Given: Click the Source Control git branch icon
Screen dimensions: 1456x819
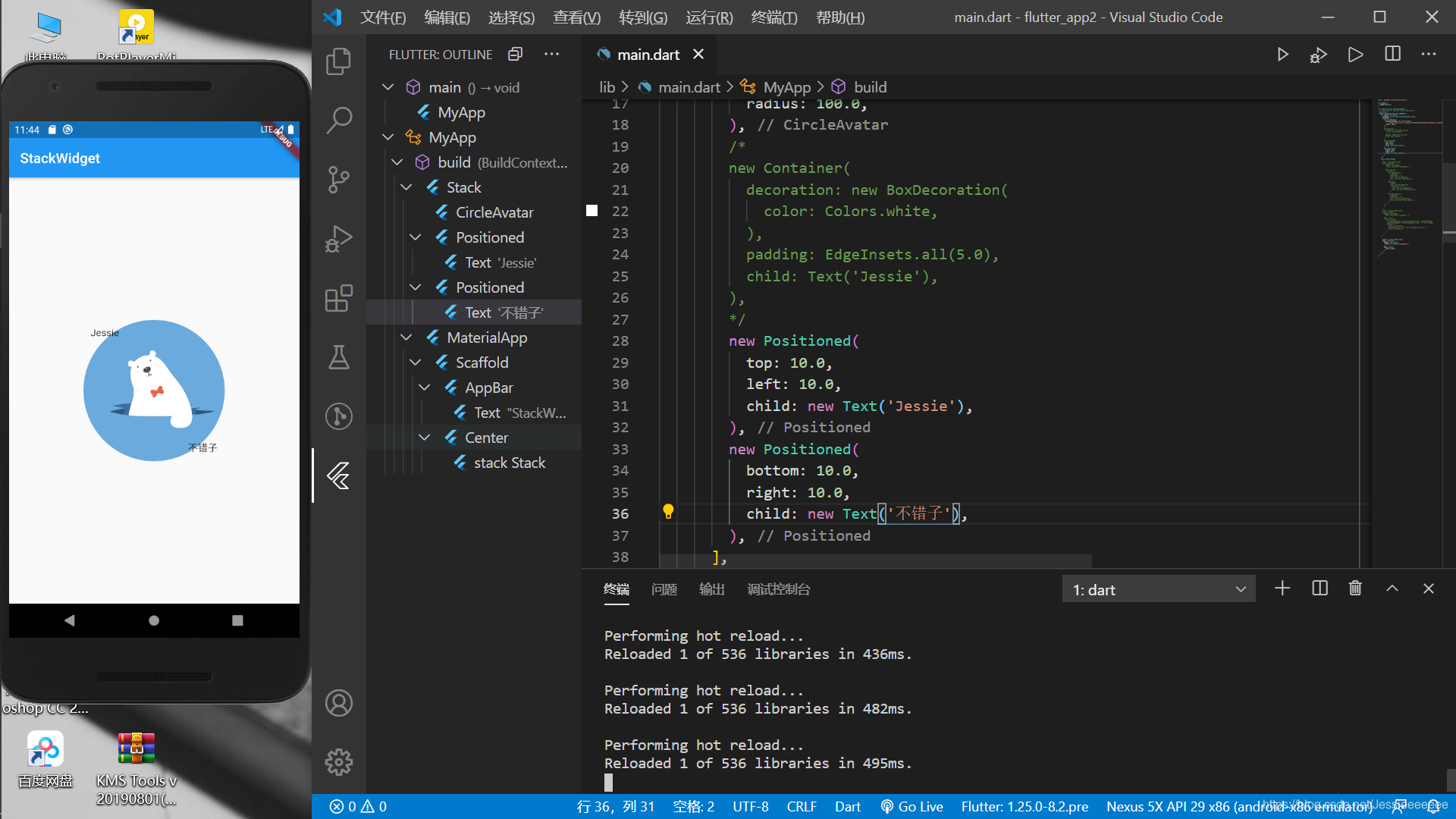Looking at the screenshot, I should click(340, 178).
